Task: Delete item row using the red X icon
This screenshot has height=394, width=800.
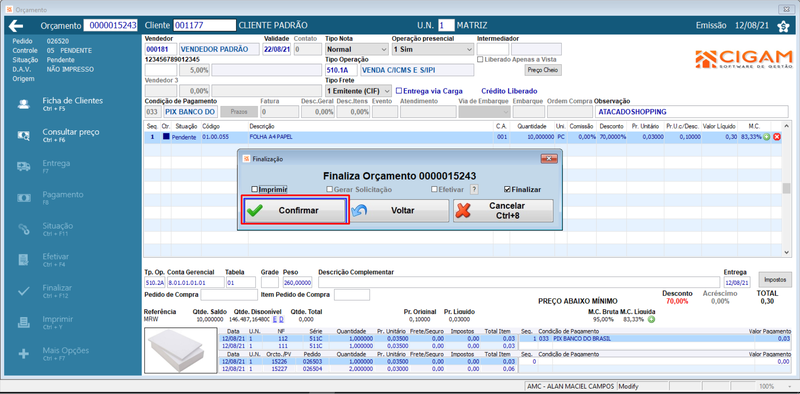Action: (777, 137)
